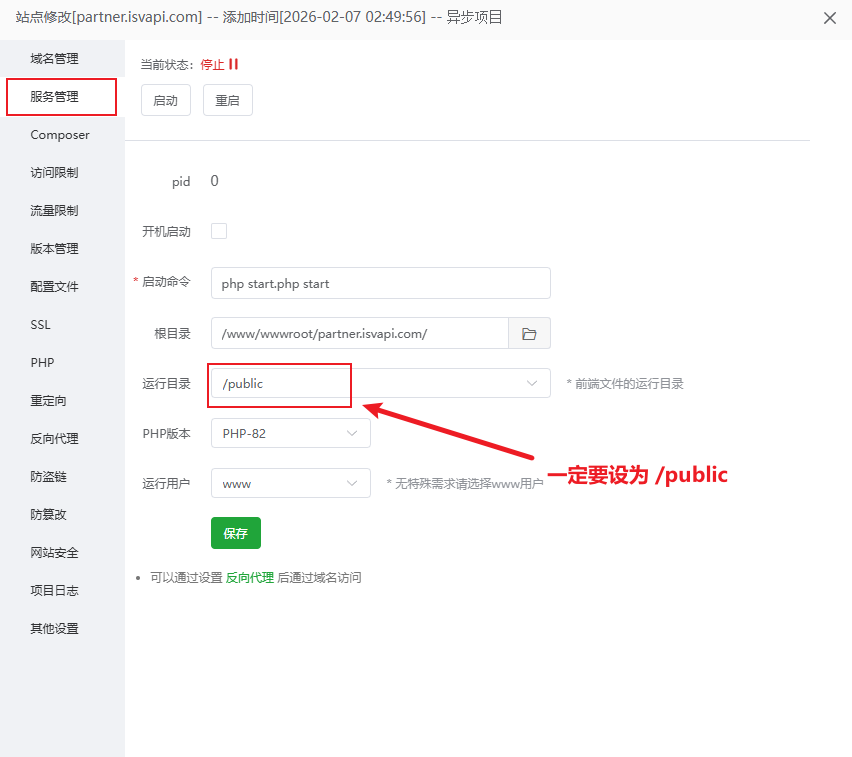The height and width of the screenshot is (757, 852).
Task: Open folder browser beside the 根目录 field
Action: pyautogui.click(x=530, y=332)
